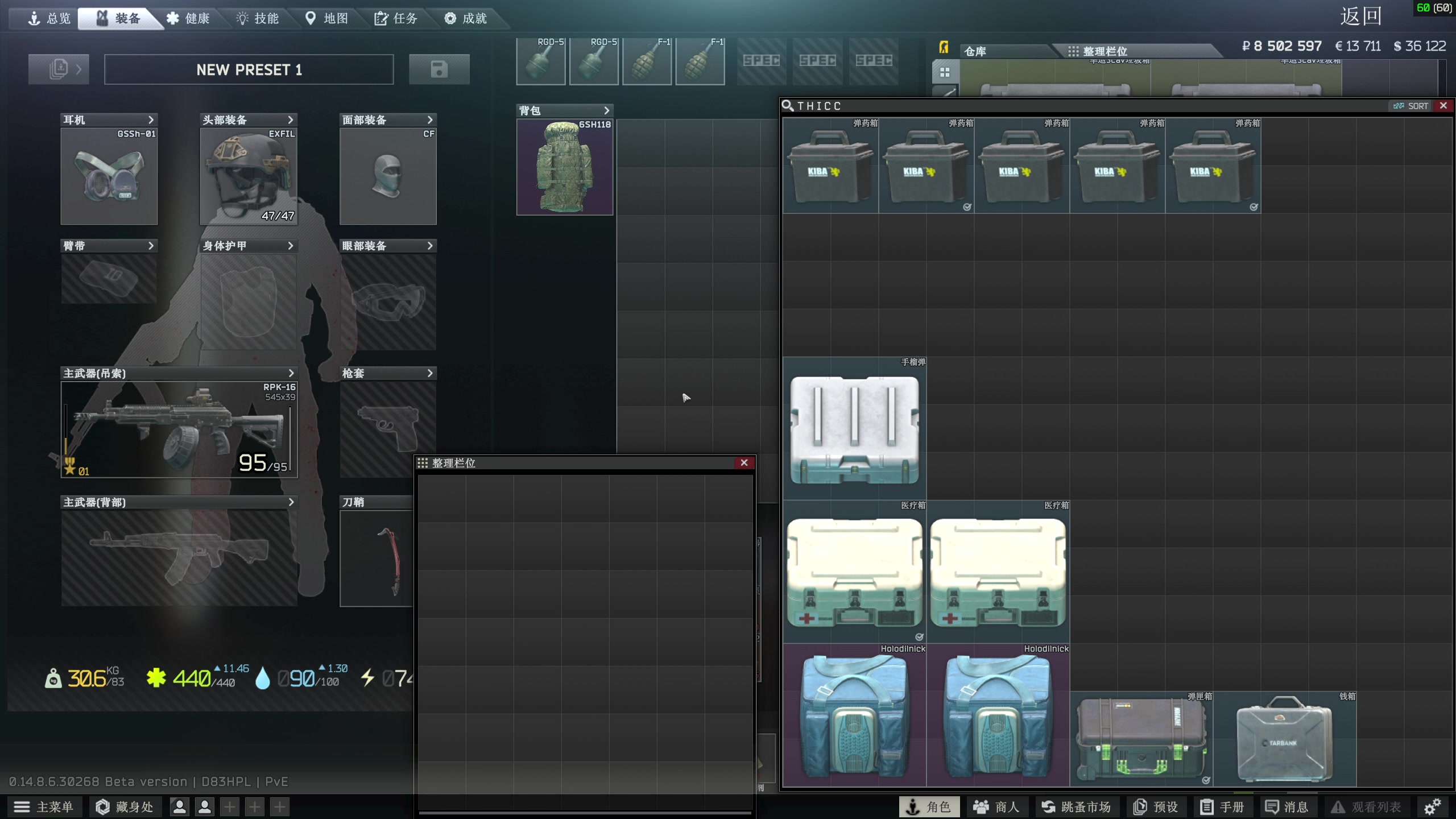Save the preset with the floppy disk icon
Screen dimensions: 1456x819
pos(439,69)
